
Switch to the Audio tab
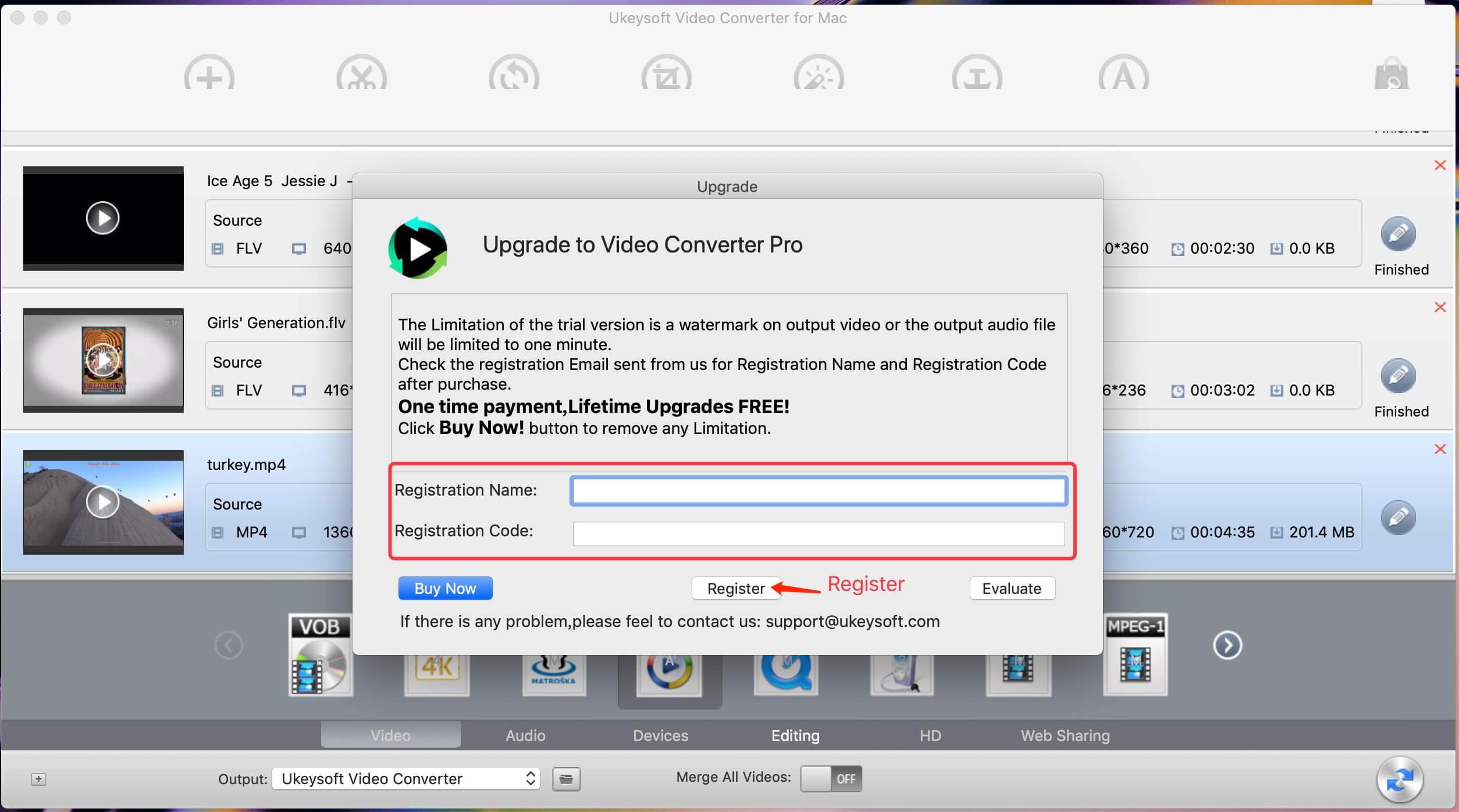(525, 734)
